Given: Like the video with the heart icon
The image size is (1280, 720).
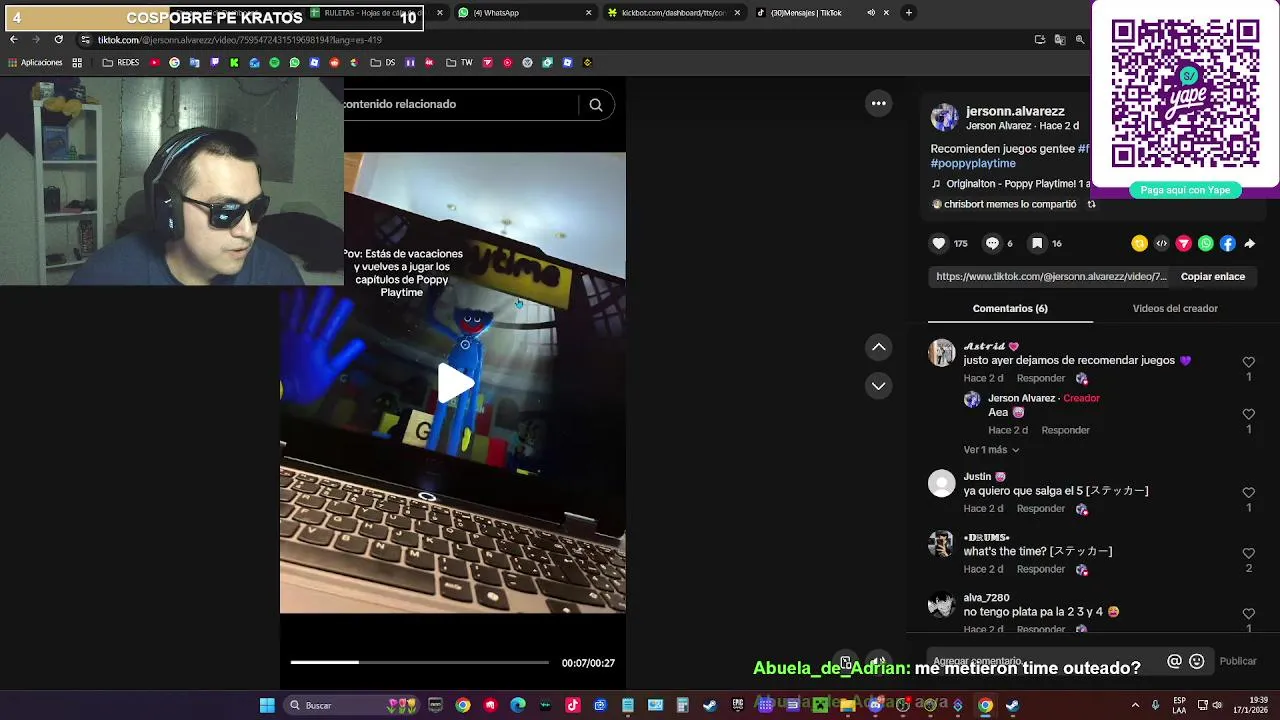Looking at the screenshot, I should pos(939,243).
